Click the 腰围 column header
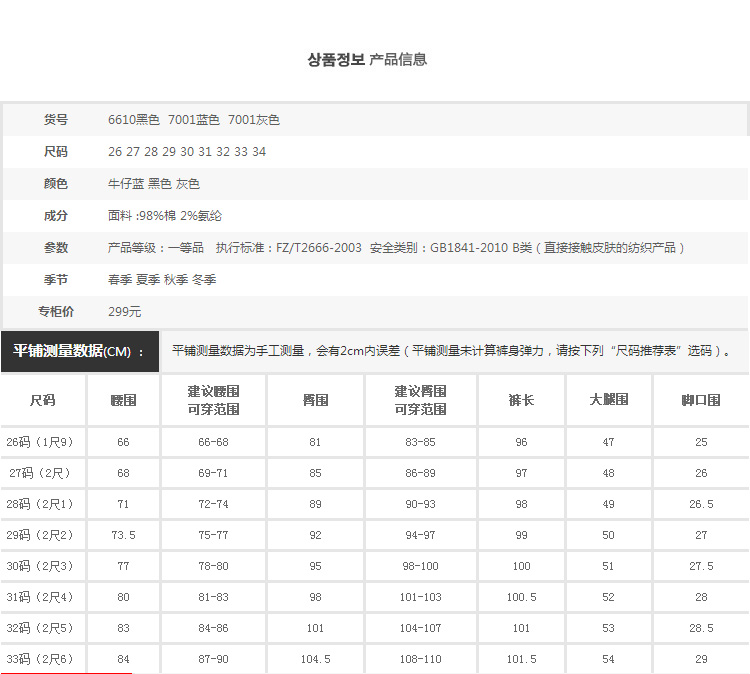Screen dimensions: 750x674 [123, 400]
